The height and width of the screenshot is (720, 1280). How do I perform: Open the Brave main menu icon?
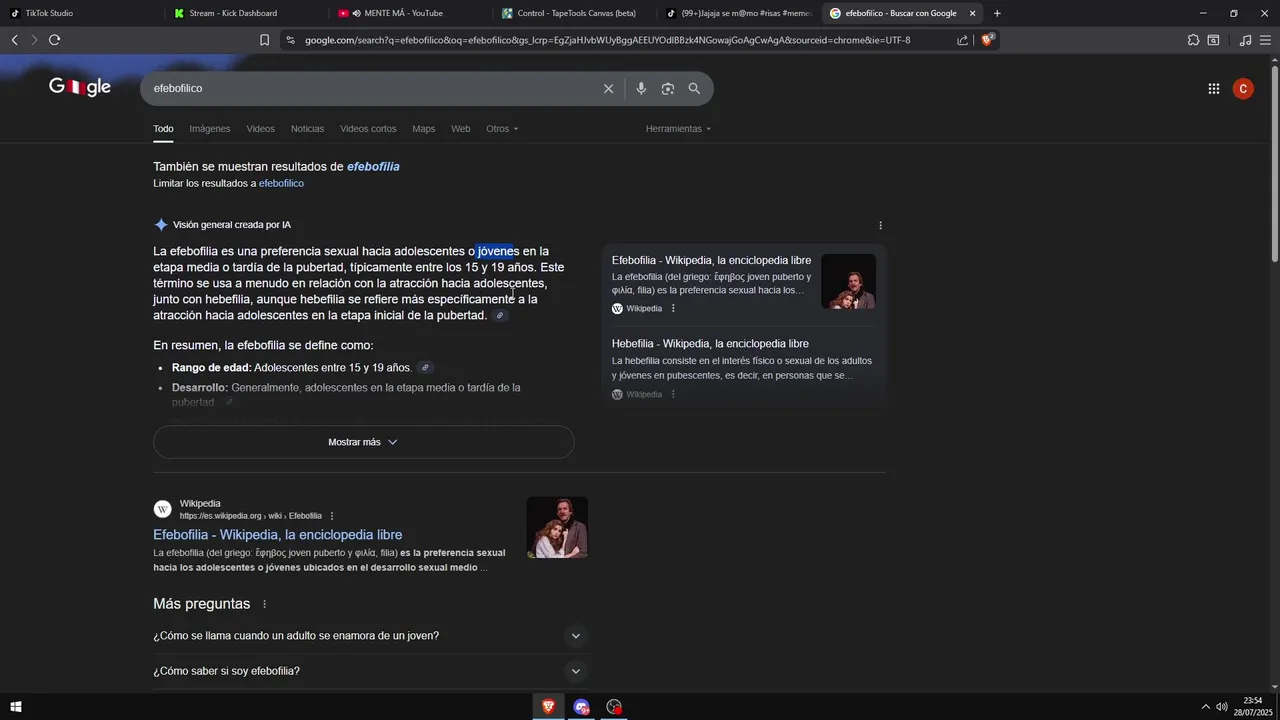[x=1265, y=40]
